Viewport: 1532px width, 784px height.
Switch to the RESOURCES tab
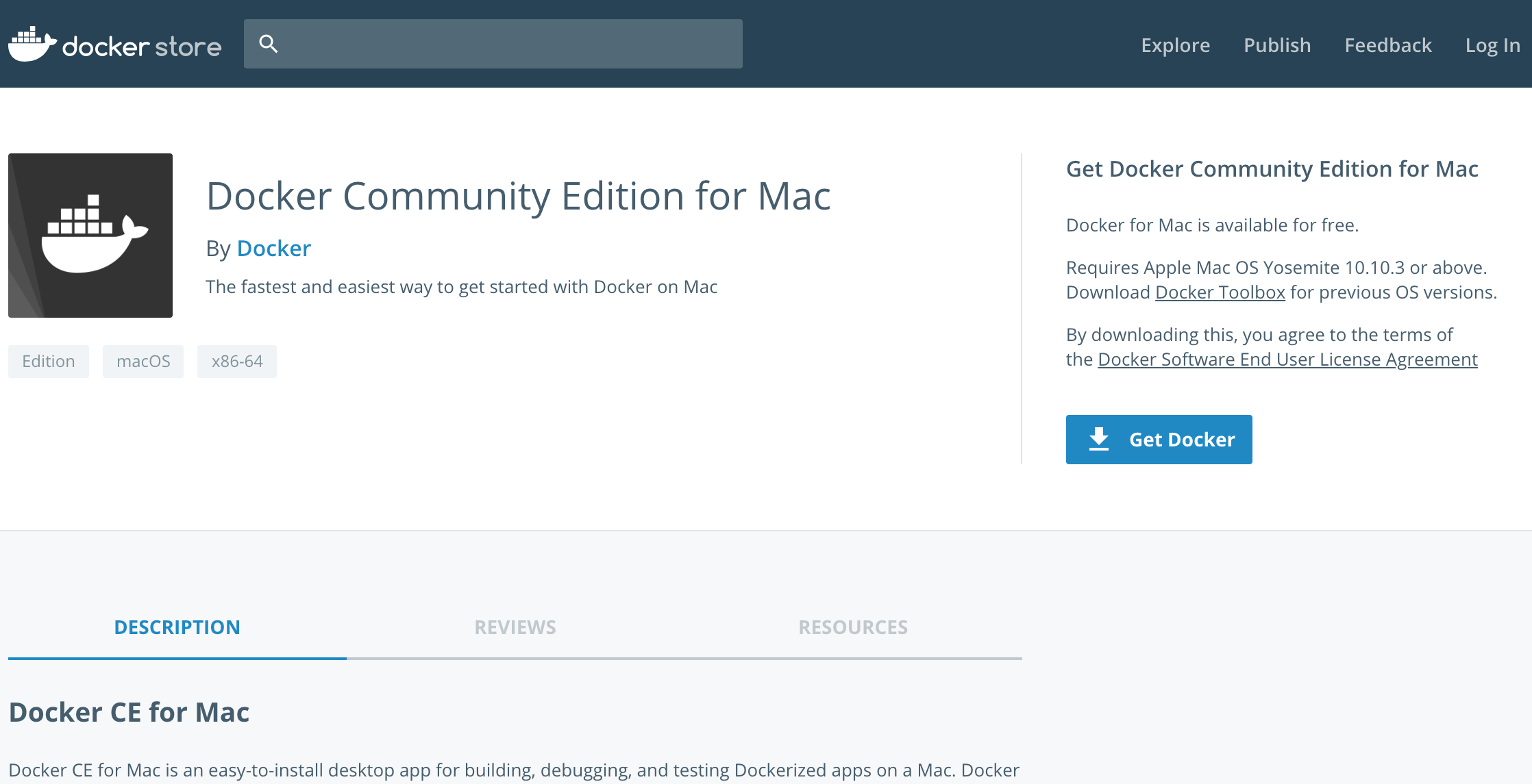click(x=852, y=627)
